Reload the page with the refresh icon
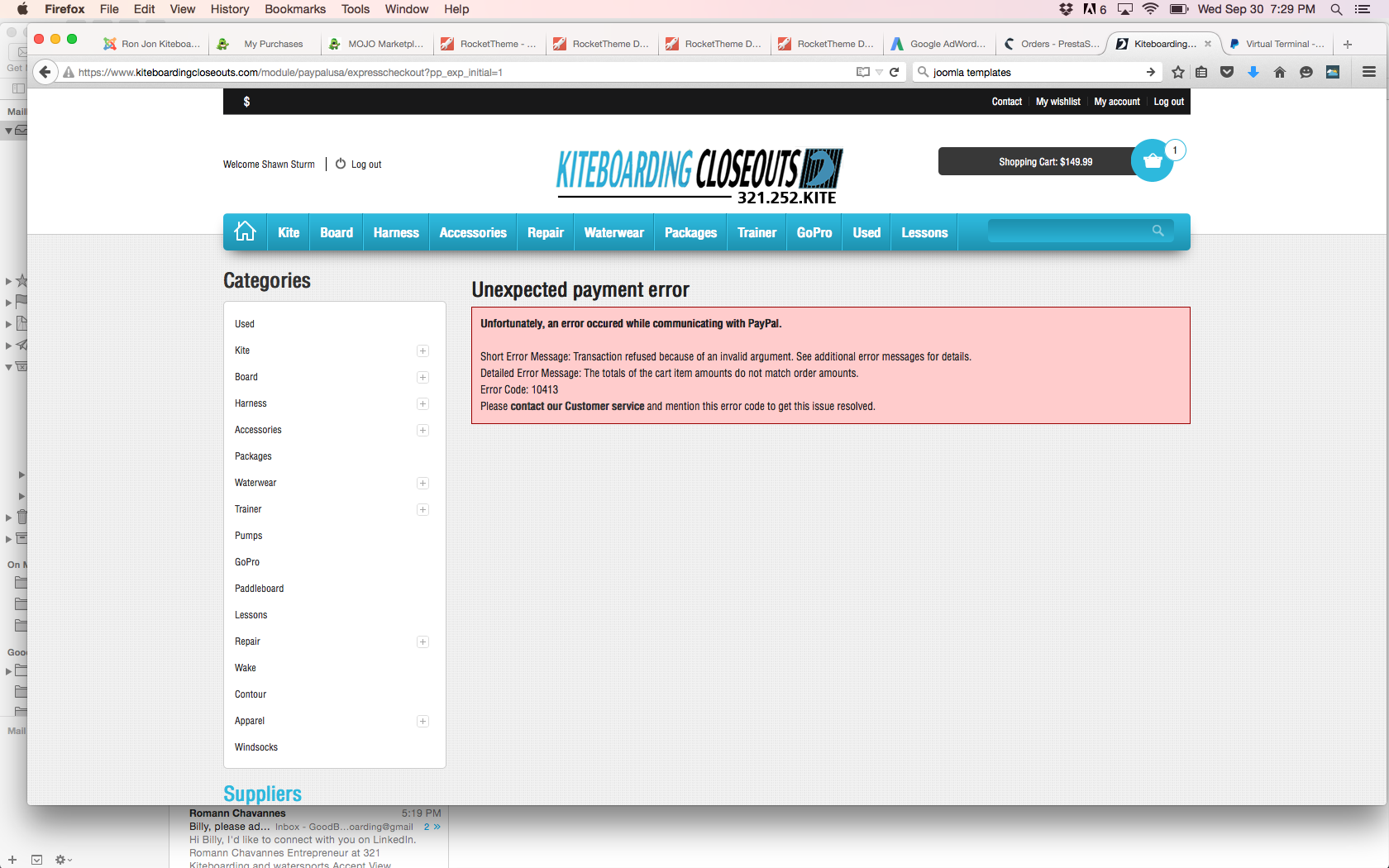Image resolution: width=1389 pixels, height=868 pixels. (894, 72)
